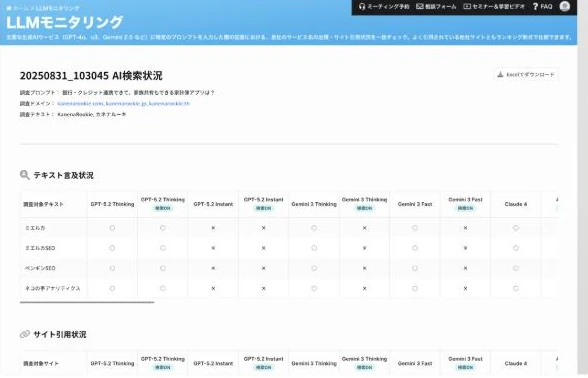Click Claude 4 header in site citation table
This screenshot has width=588, height=378.
[x=516, y=363]
